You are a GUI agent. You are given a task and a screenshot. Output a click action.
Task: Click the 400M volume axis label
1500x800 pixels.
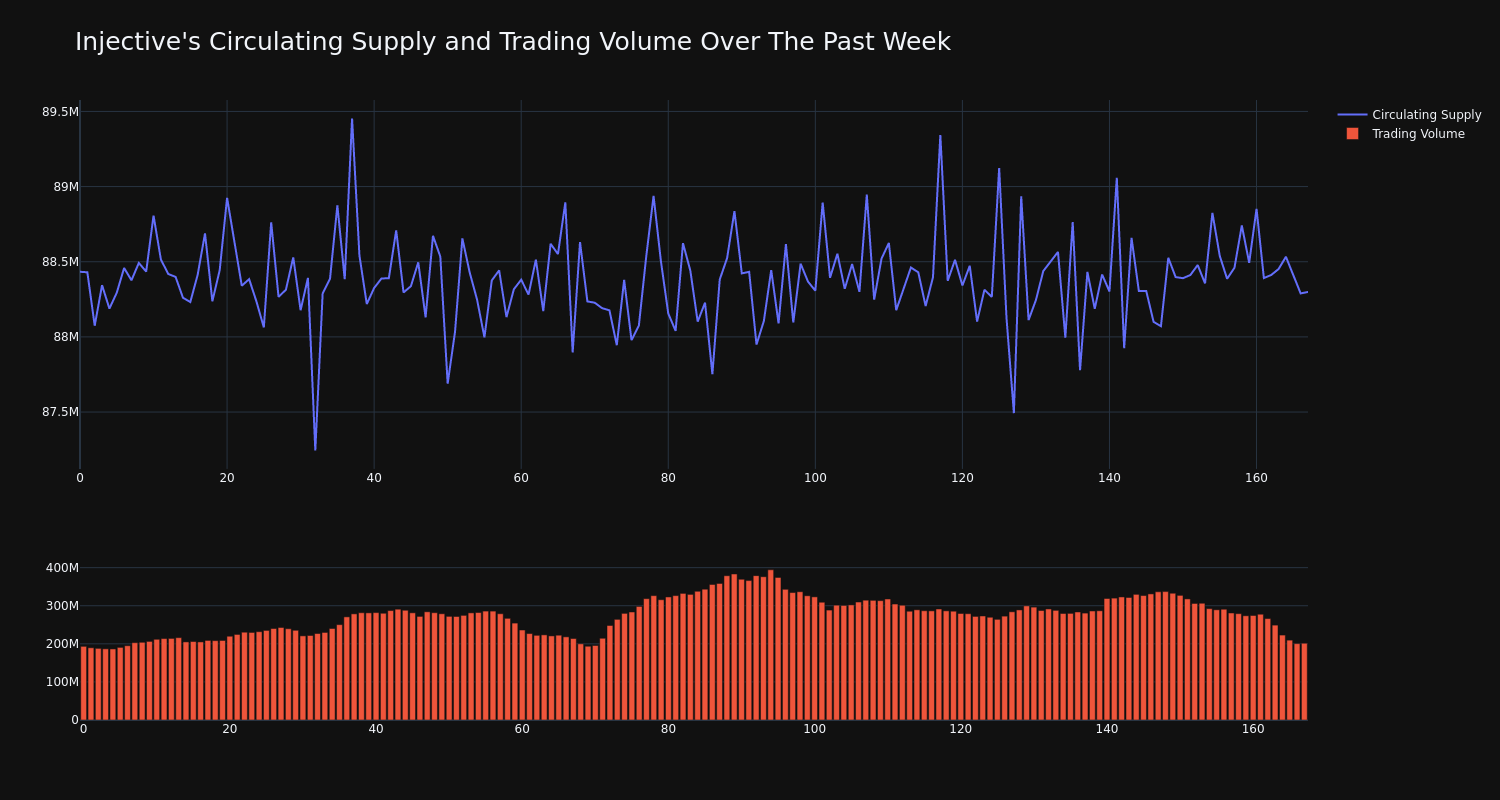point(62,568)
